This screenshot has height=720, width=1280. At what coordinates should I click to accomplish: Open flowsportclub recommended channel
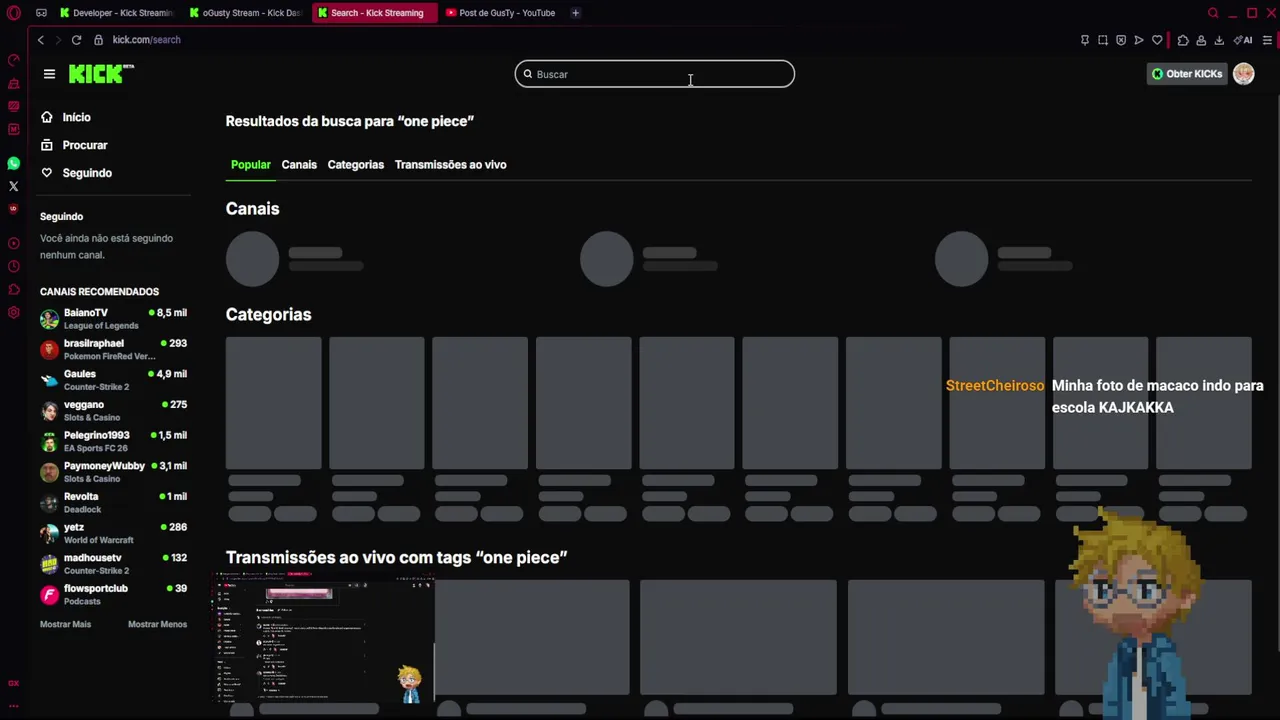coord(113,594)
